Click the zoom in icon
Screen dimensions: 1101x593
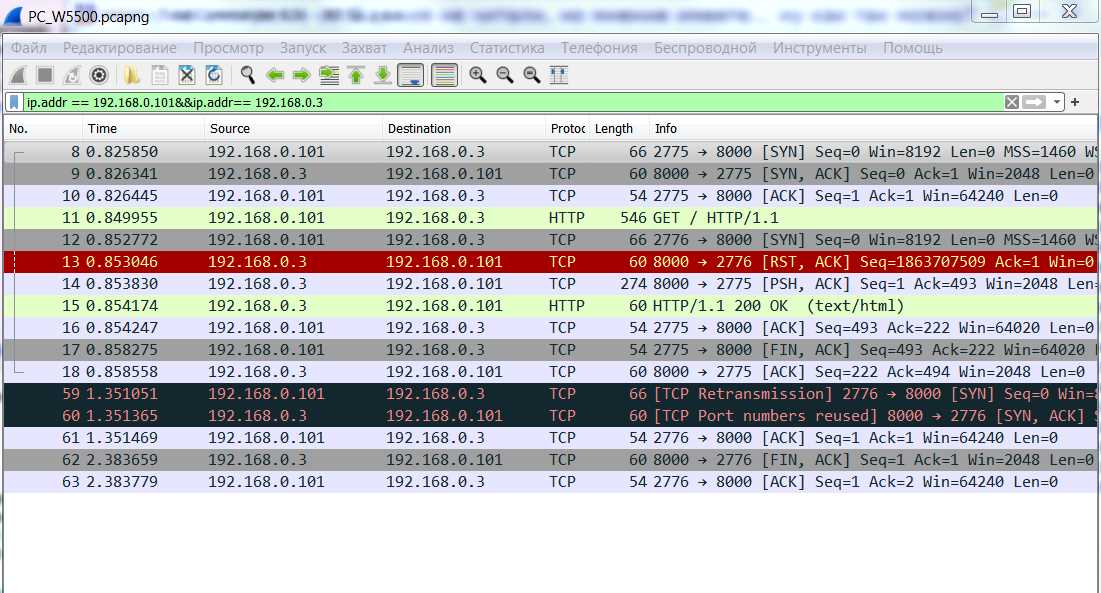click(x=478, y=75)
